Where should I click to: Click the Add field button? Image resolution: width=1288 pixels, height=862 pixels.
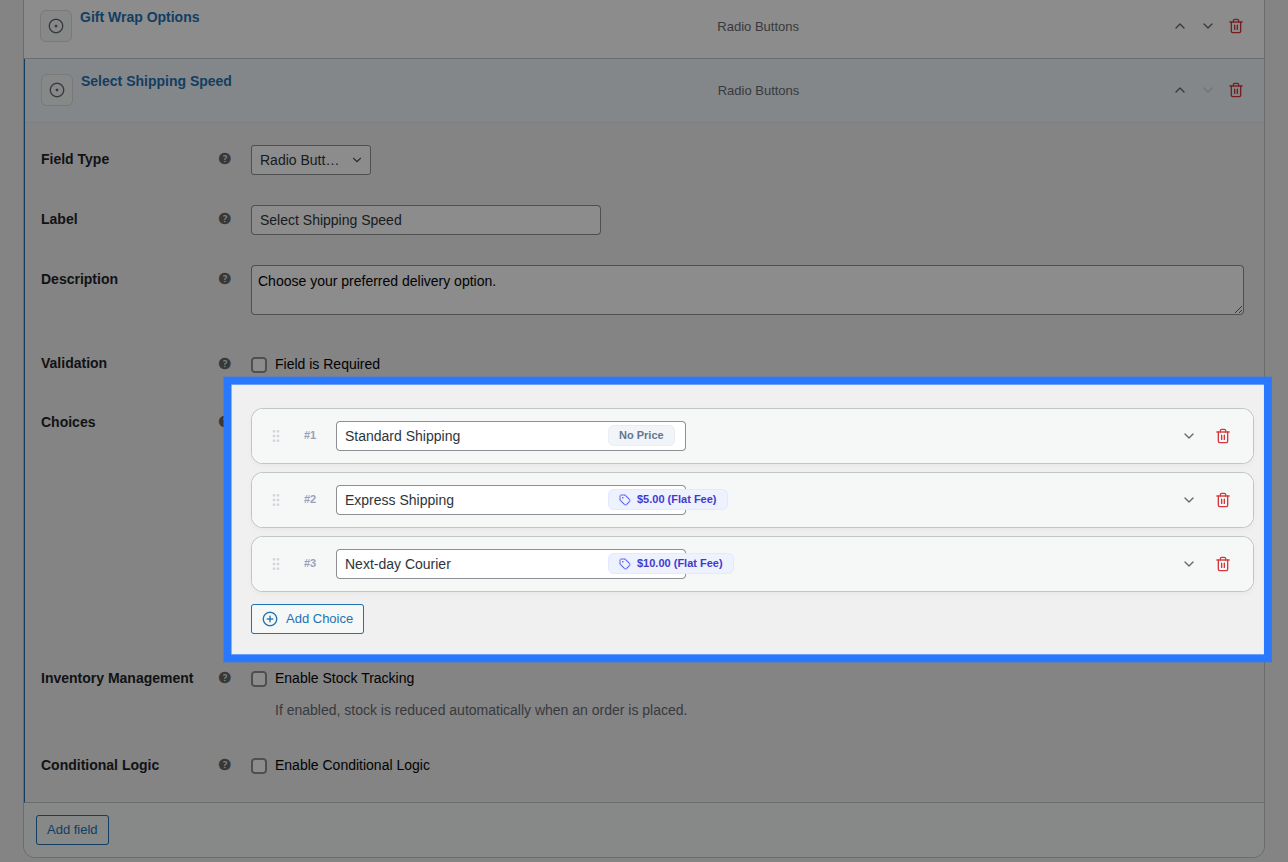point(72,830)
